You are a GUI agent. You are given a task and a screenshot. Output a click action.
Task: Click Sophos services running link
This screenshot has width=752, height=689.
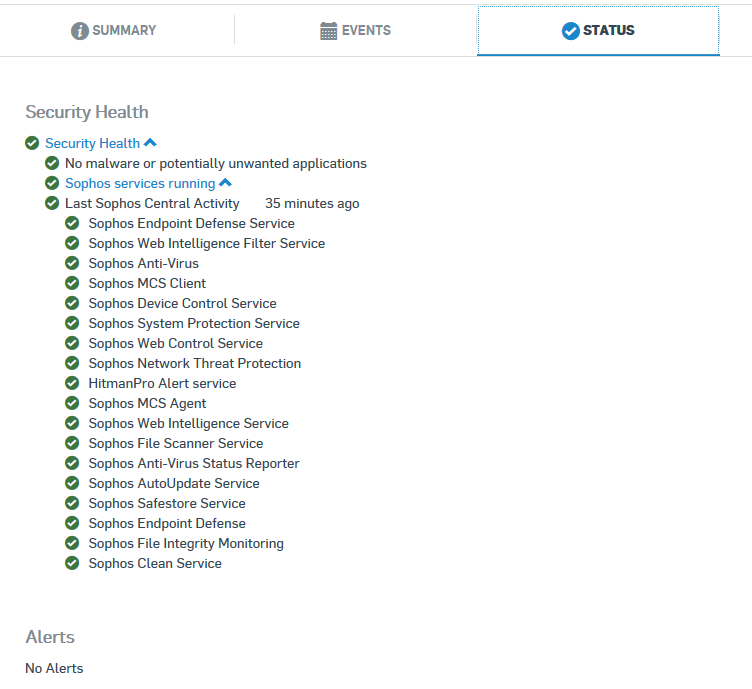click(140, 184)
